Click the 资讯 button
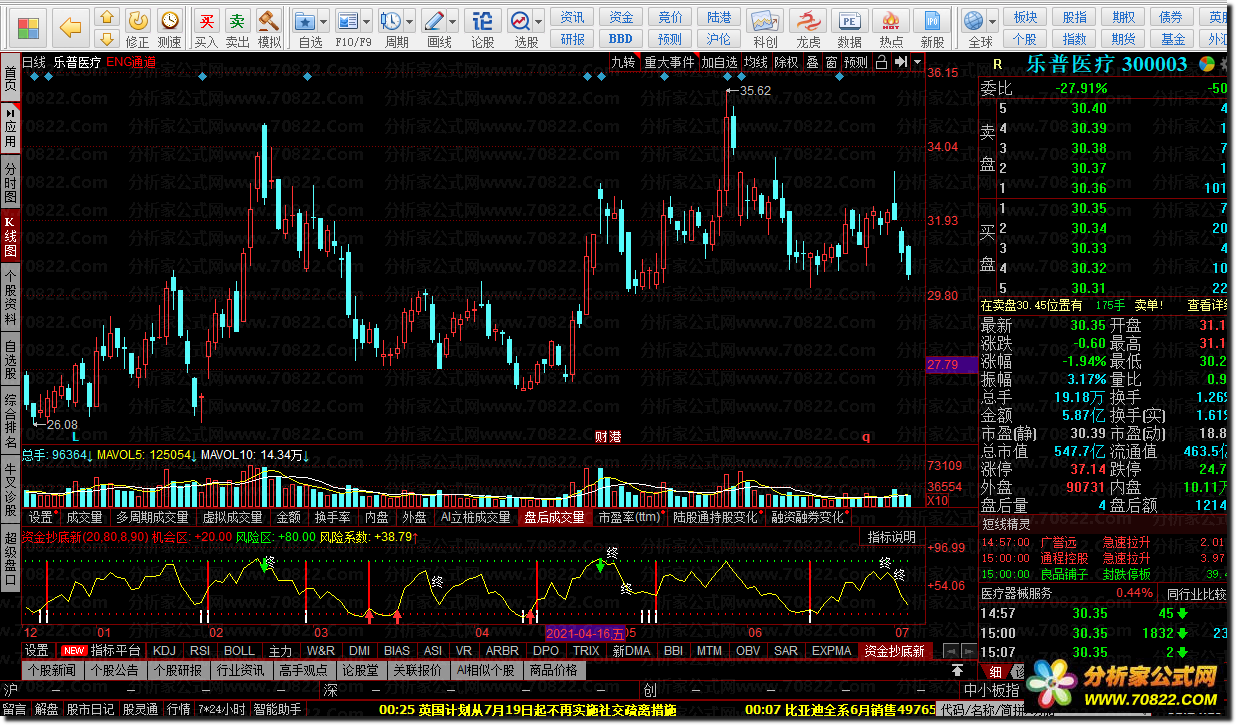Image resolution: width=1237 pixels, height=725 pixels. point(572,17)
